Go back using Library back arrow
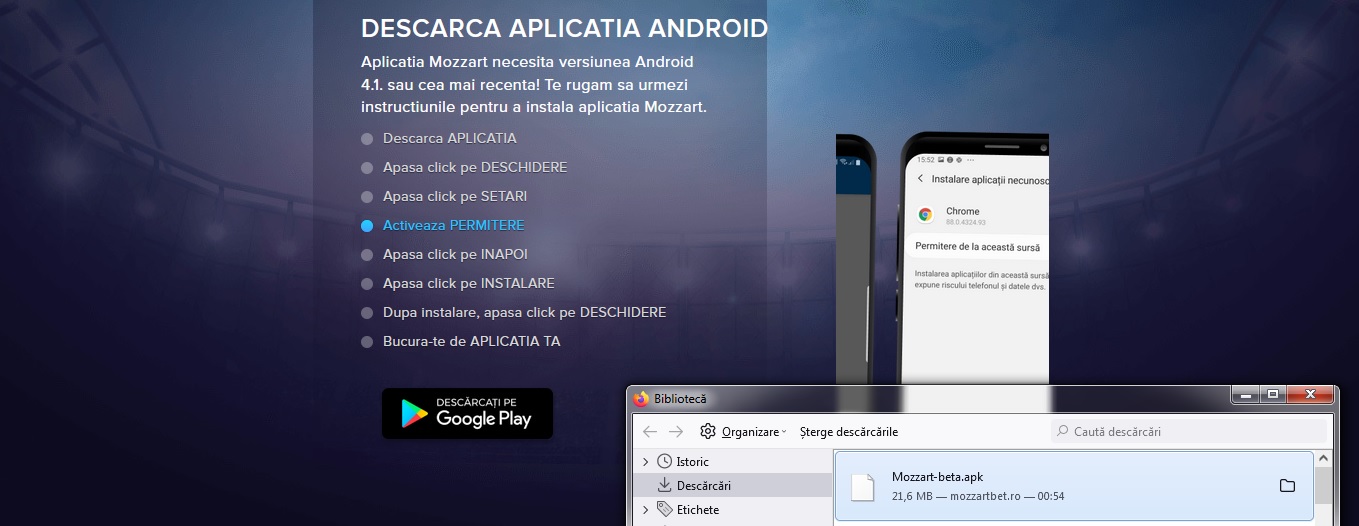This screenshot has height=526, width=1359. coord(650,432)
